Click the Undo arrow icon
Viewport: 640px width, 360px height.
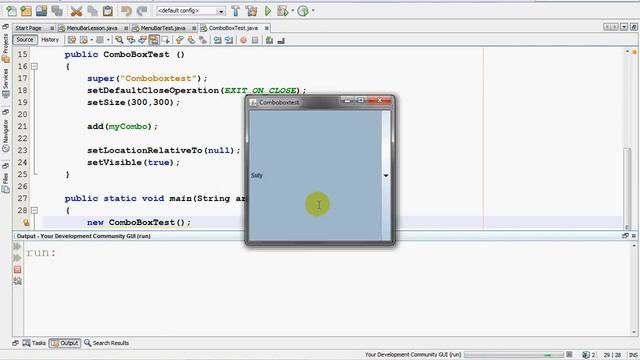coord(127,11)
